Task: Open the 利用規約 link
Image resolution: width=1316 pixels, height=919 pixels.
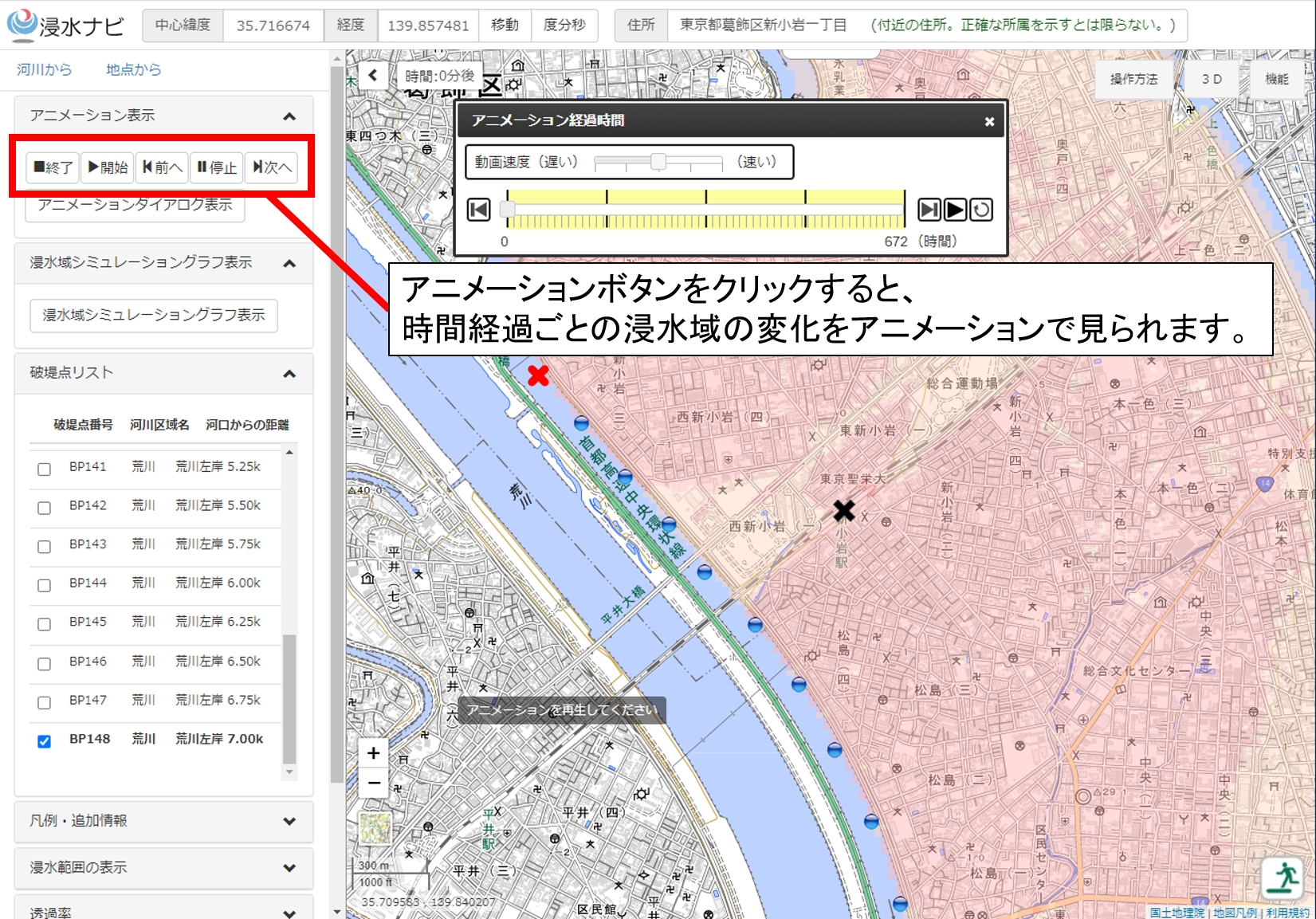Action: tap(1287, 913)
